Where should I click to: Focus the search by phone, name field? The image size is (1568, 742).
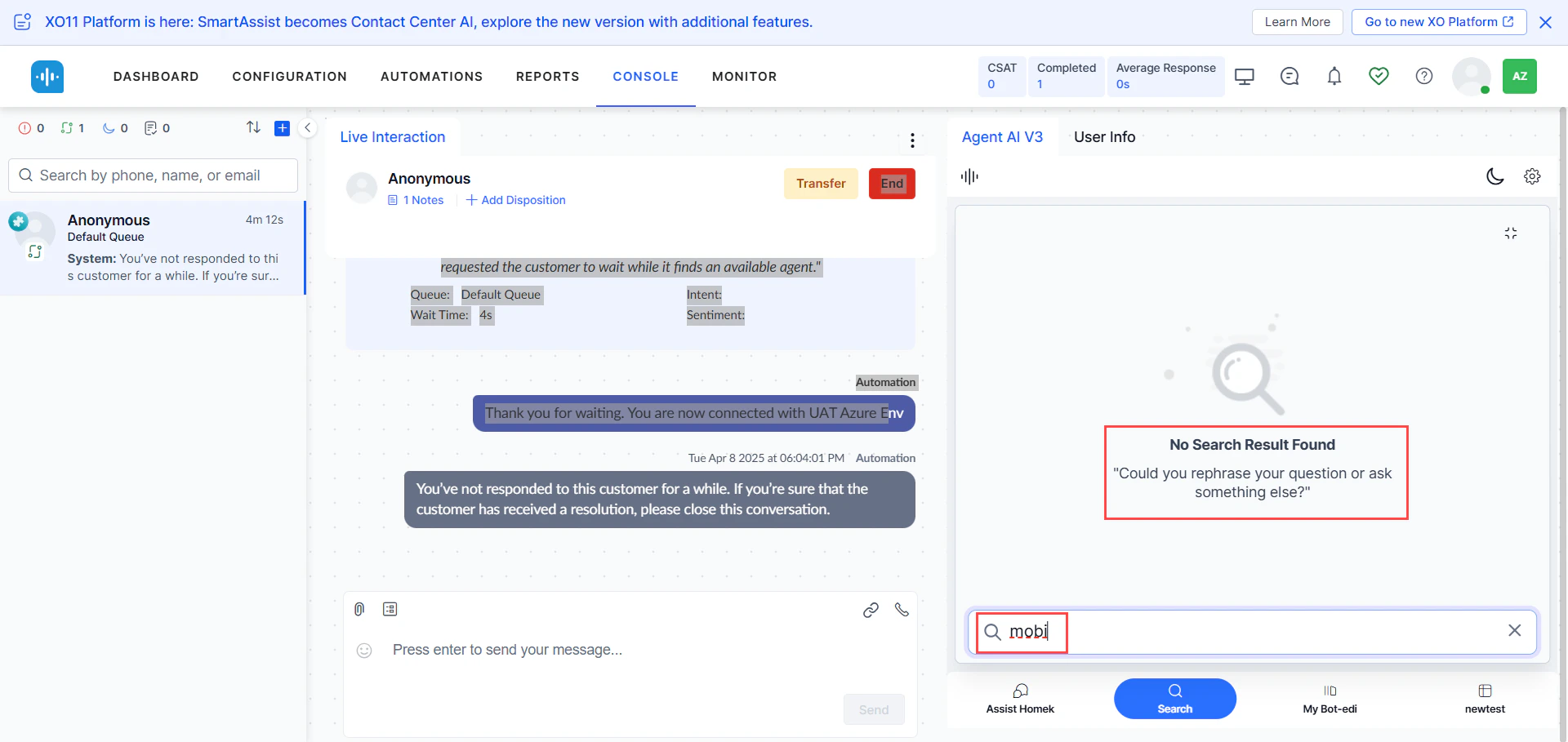coord(153,176)
